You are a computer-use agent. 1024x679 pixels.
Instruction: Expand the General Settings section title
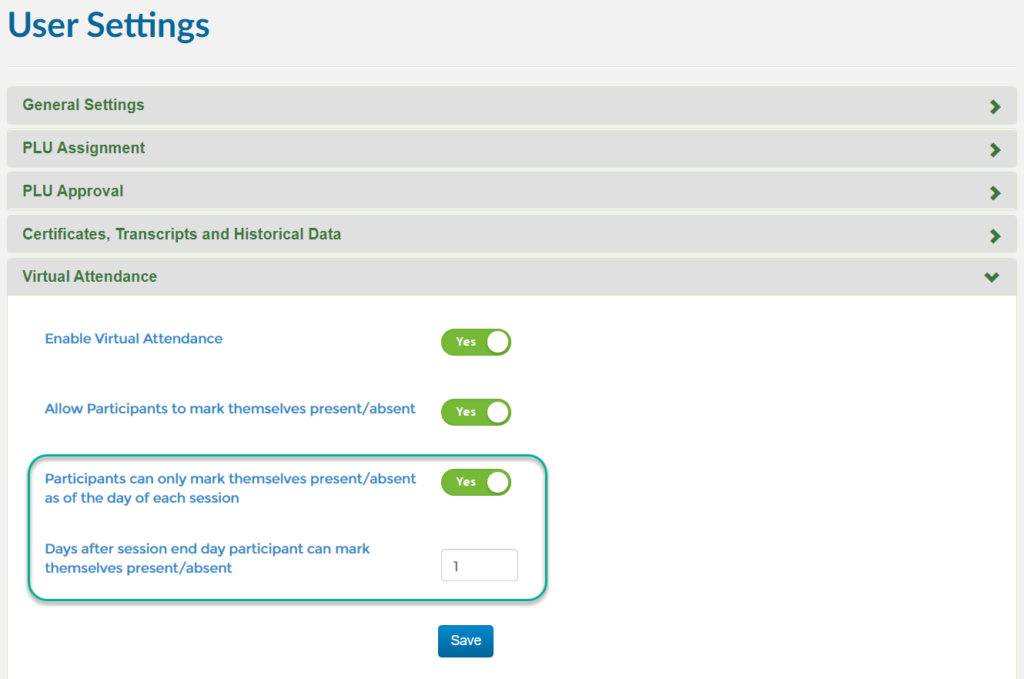click(x=83, y=105)
